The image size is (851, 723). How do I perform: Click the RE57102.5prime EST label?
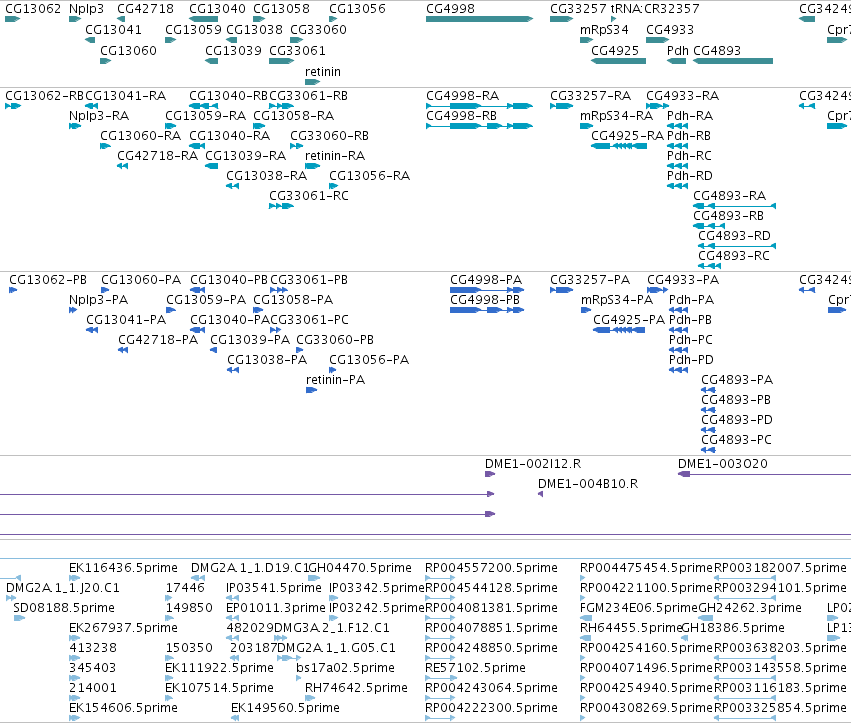click(x=475, y=668)
